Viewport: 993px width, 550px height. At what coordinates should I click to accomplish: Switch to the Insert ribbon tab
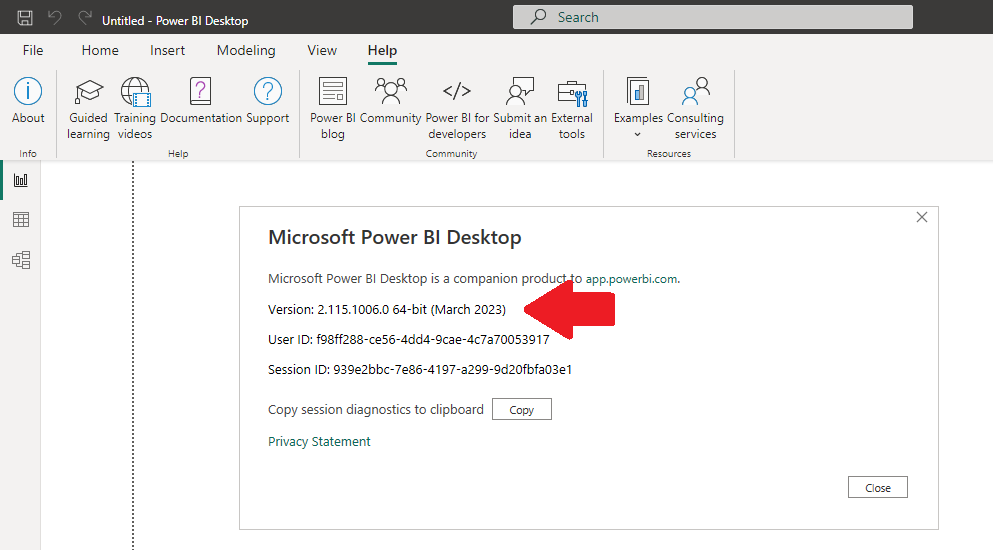pyautogui.click(x=167, y=50)
